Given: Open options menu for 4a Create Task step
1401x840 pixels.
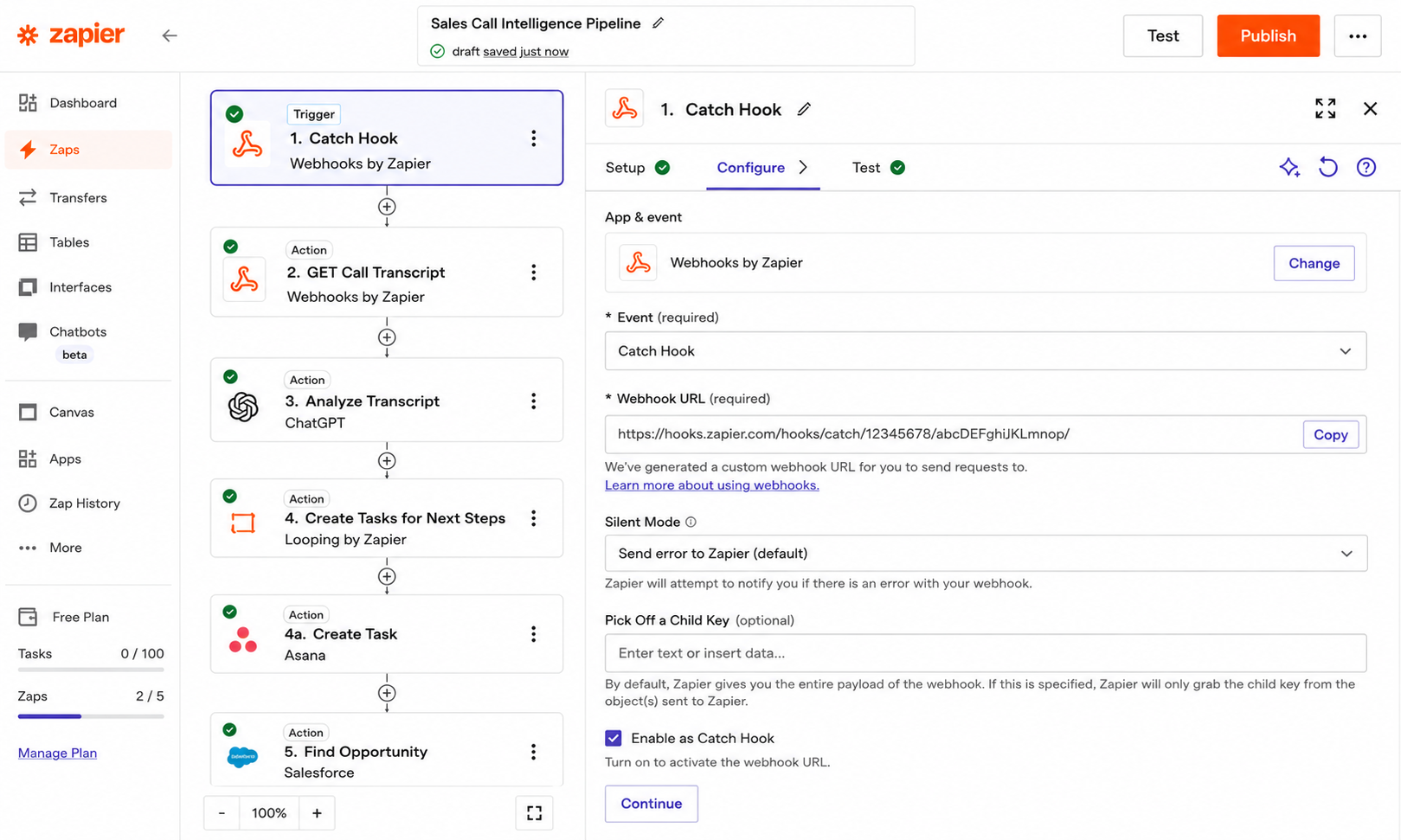Looking at the screenshot, I should 534,634.
